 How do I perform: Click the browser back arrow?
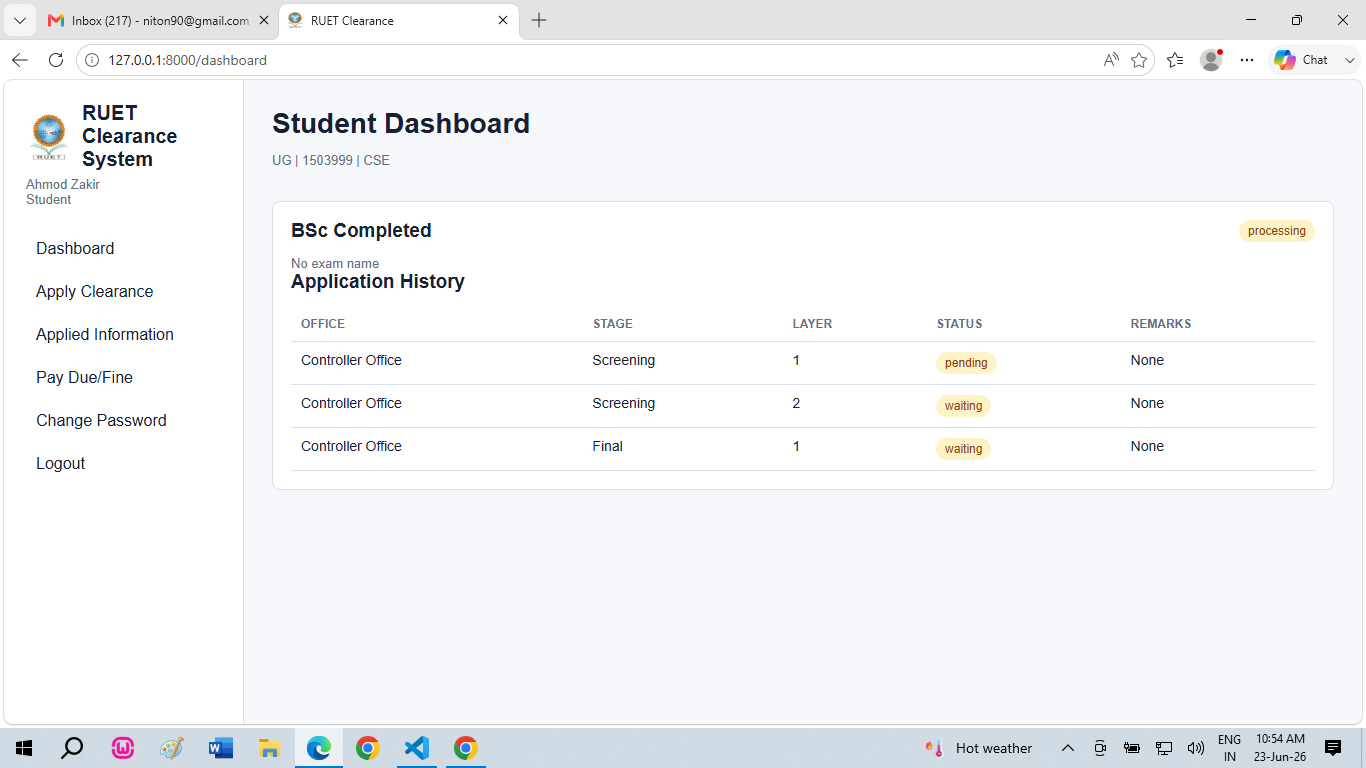click(20, 60)
